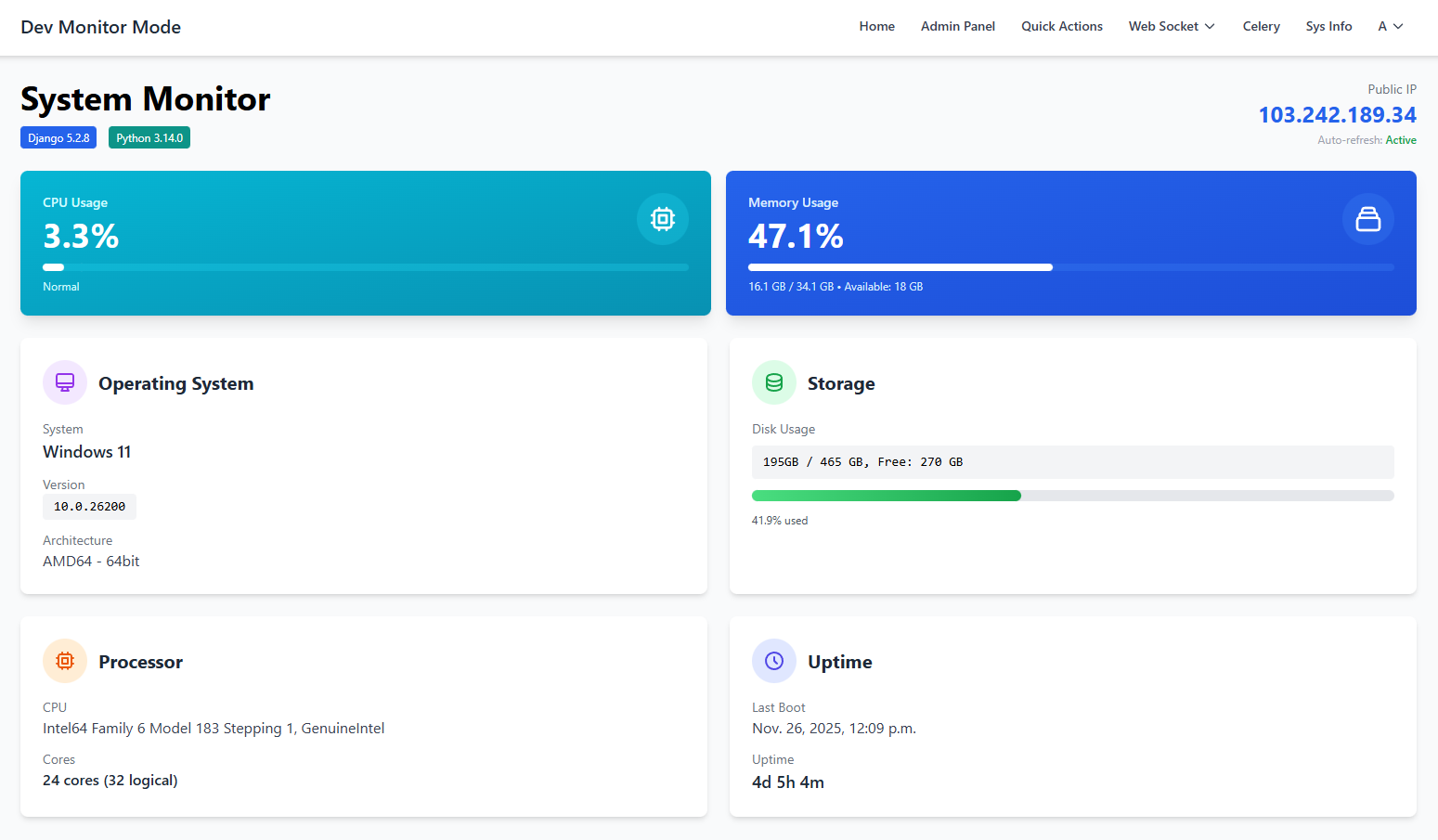Click the CPU chip icon on CPU card
This screenshot has height=840, width=1438.
point(662,219)
